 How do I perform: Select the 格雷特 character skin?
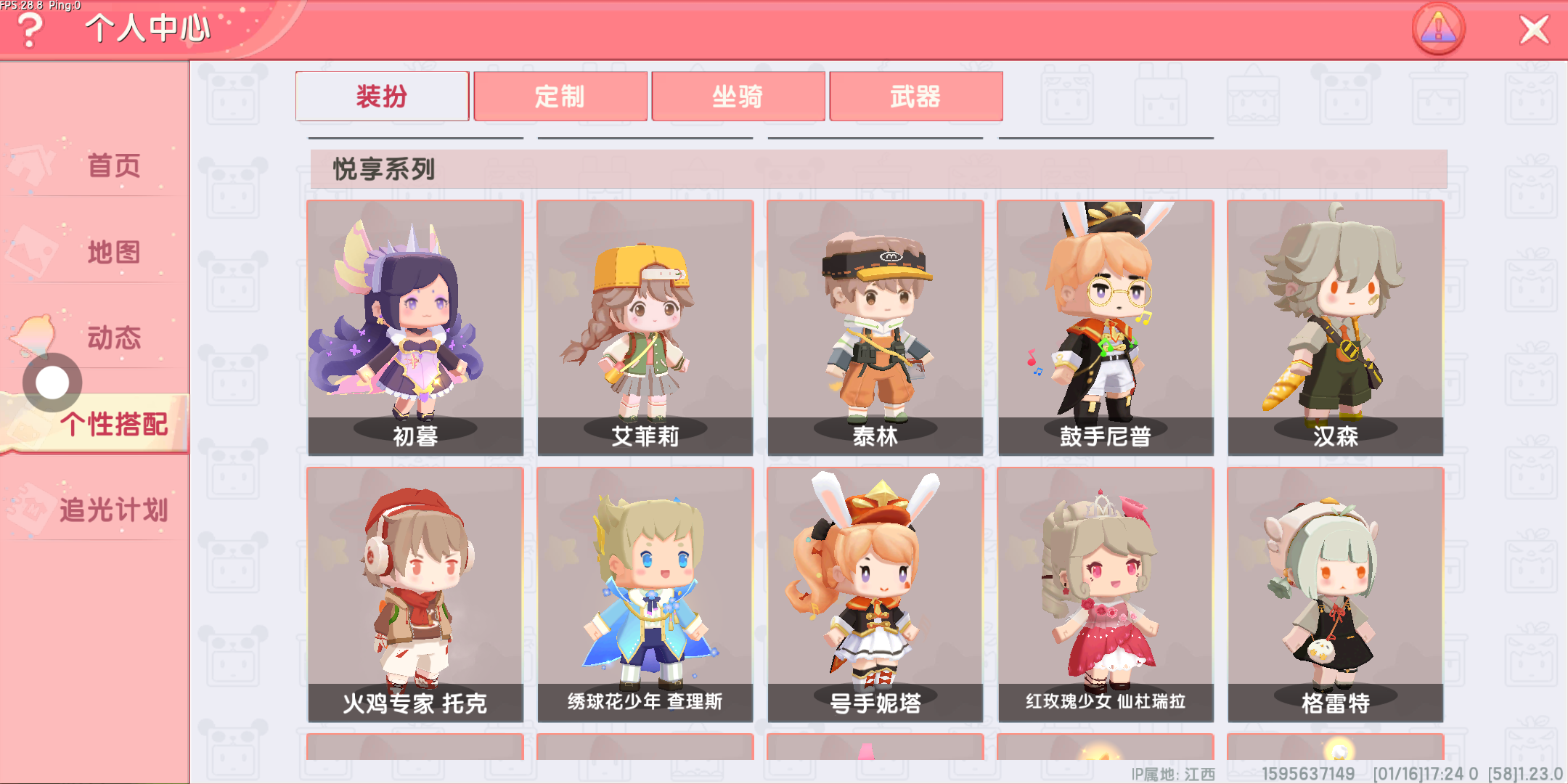1336,595
